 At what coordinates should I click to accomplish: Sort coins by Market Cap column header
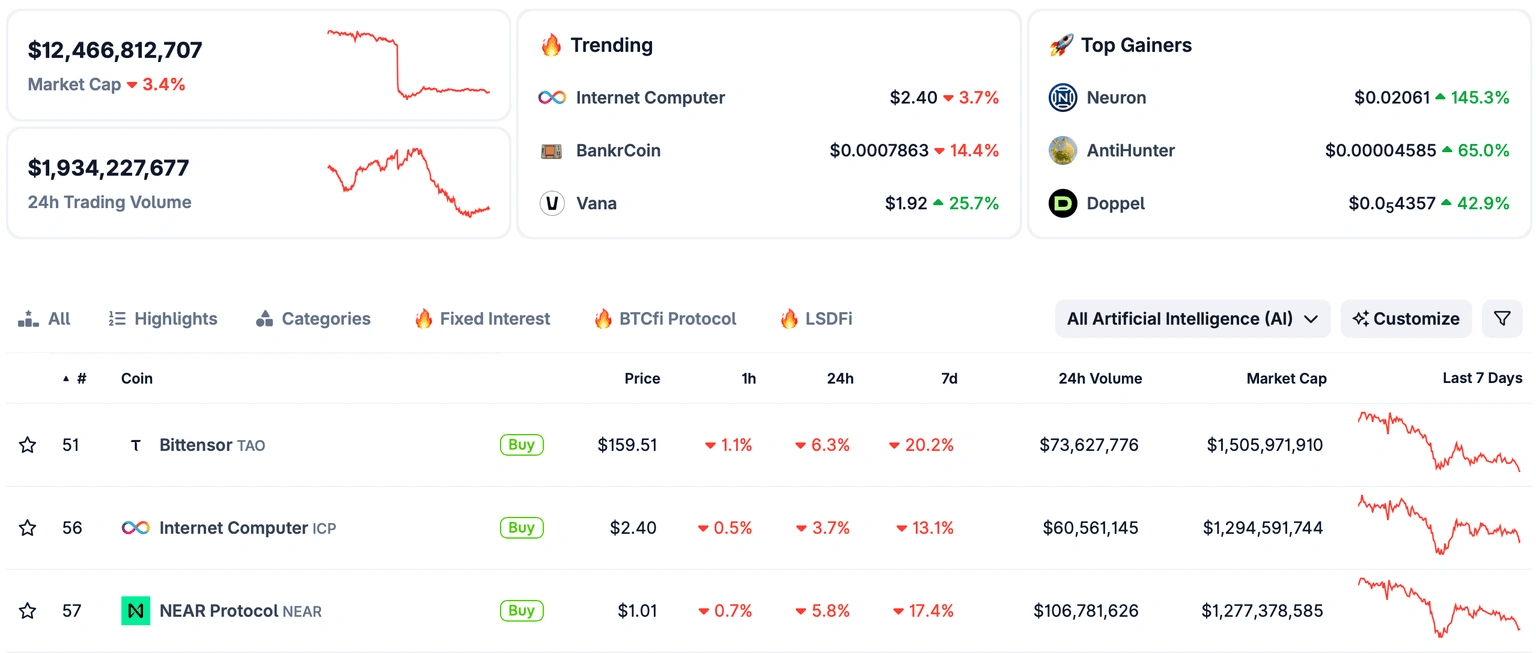pyautogui.click(x=1286, y=379)
